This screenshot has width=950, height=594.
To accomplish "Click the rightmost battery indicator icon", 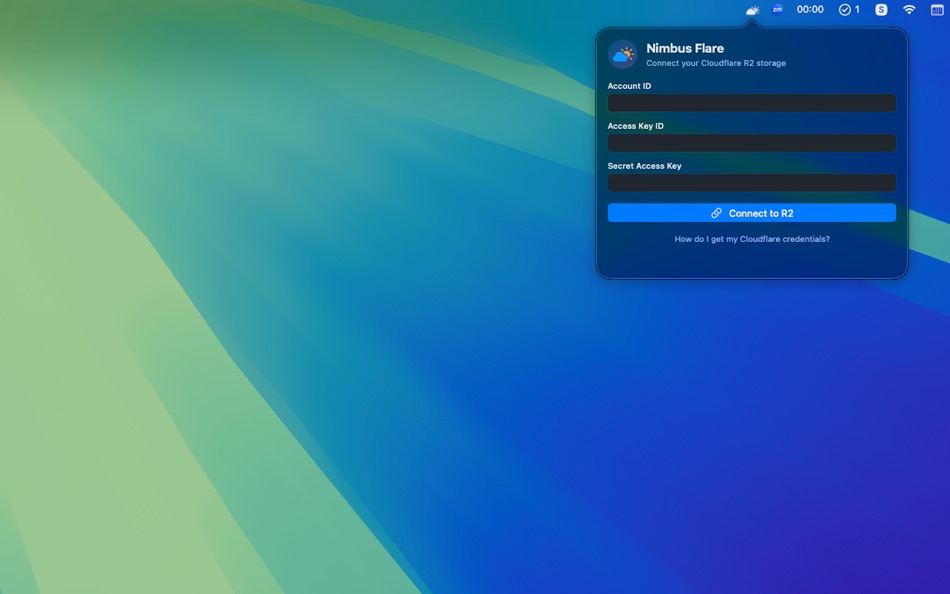I will pos(936,9).
